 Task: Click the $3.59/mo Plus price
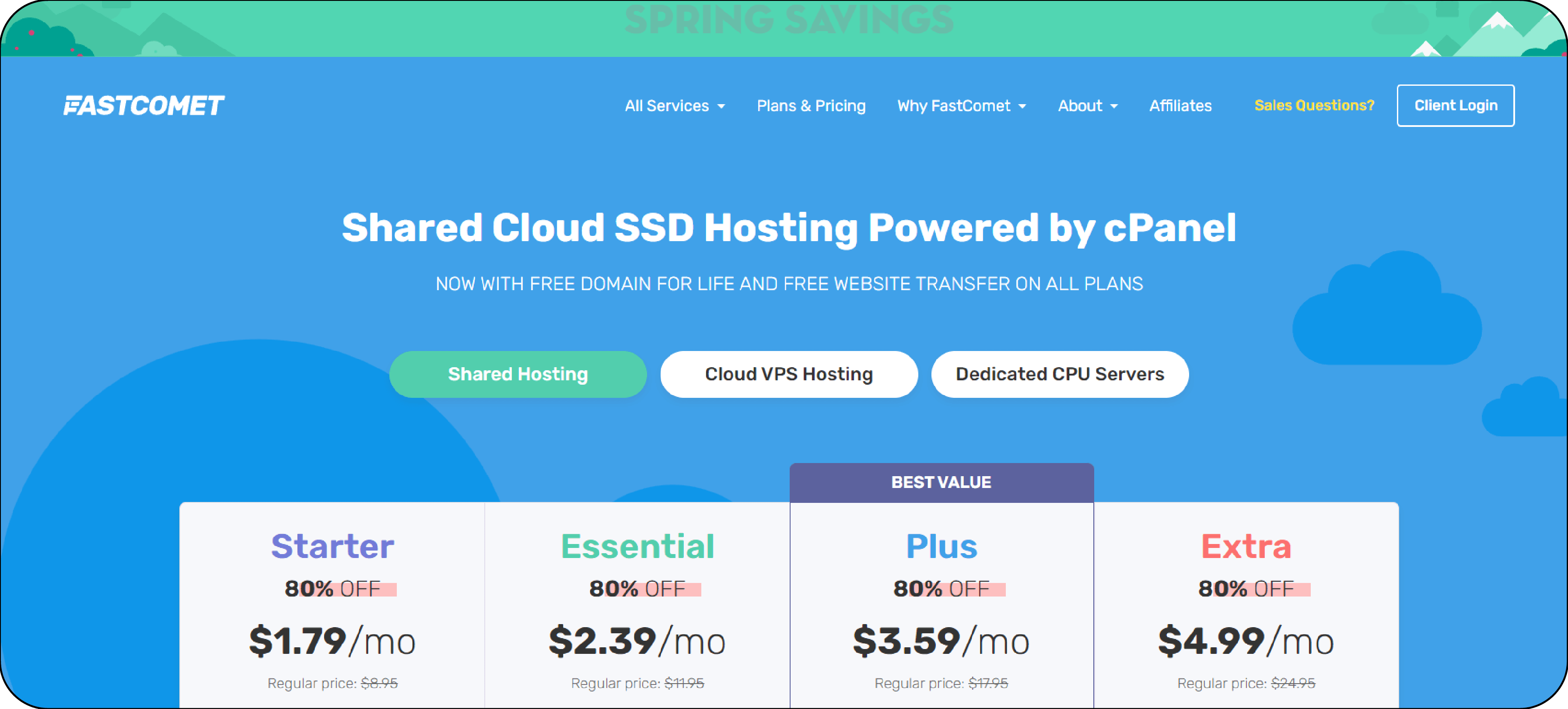coord(941,641)
